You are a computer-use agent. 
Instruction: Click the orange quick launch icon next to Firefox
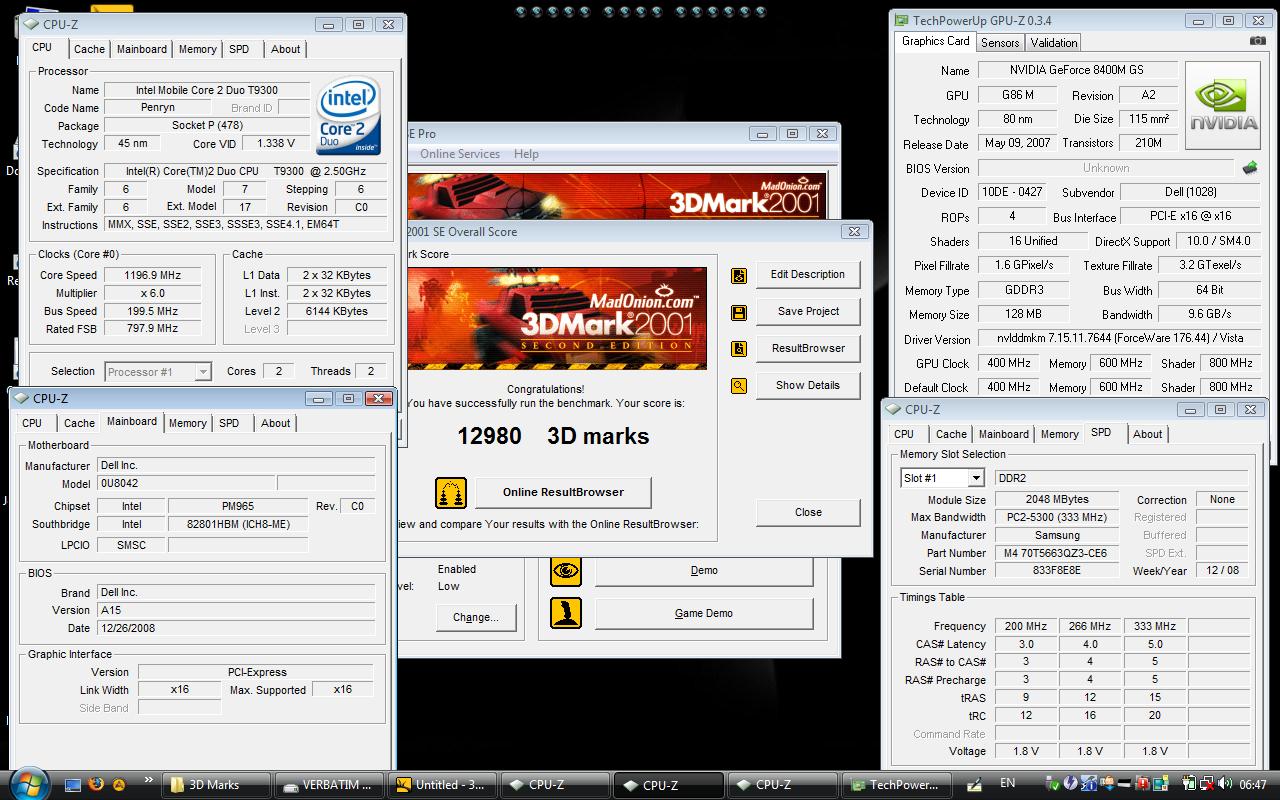119,784
